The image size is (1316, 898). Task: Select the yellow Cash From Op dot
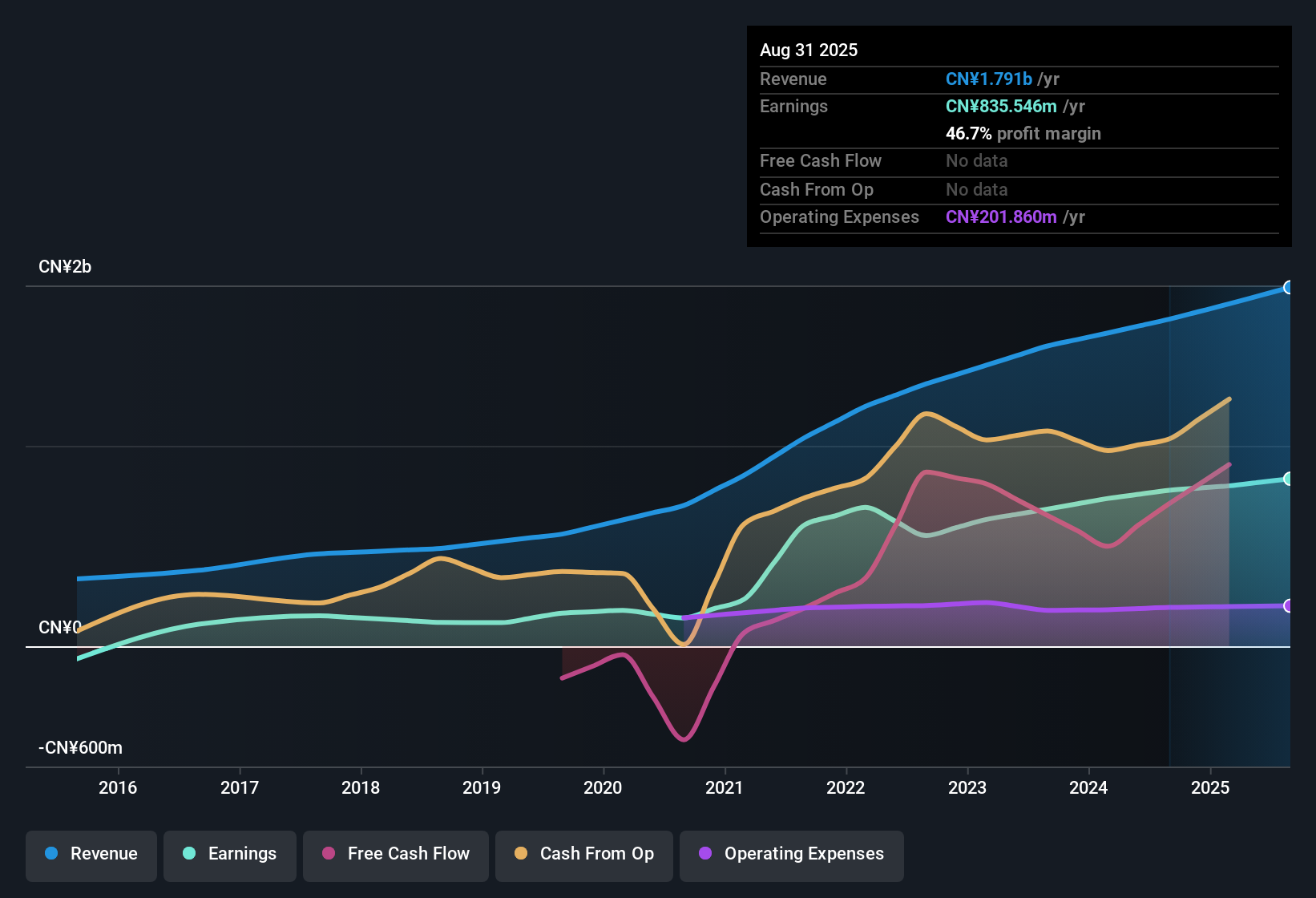519,854
